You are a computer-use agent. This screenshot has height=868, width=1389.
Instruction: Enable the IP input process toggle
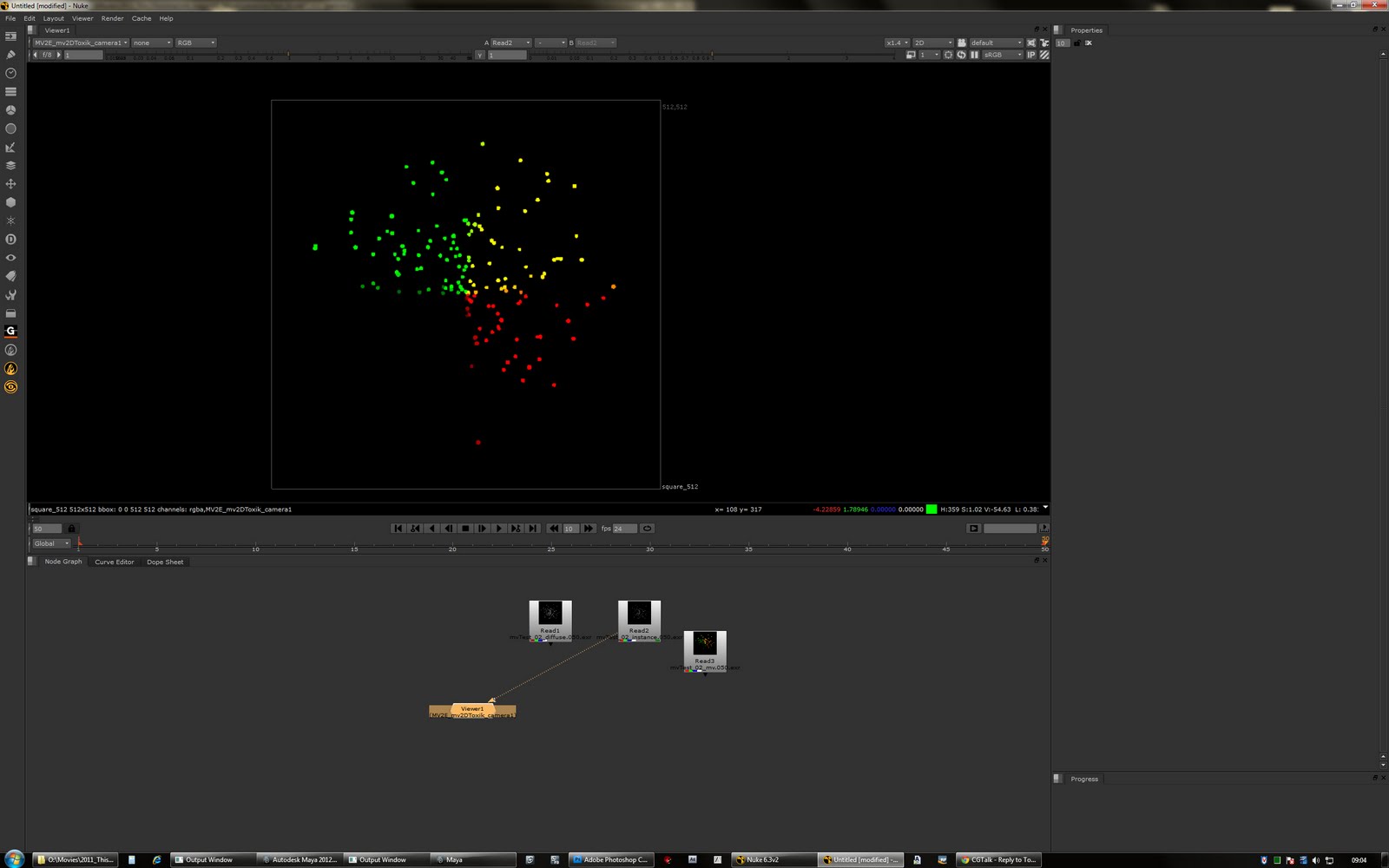(1031, 54)
